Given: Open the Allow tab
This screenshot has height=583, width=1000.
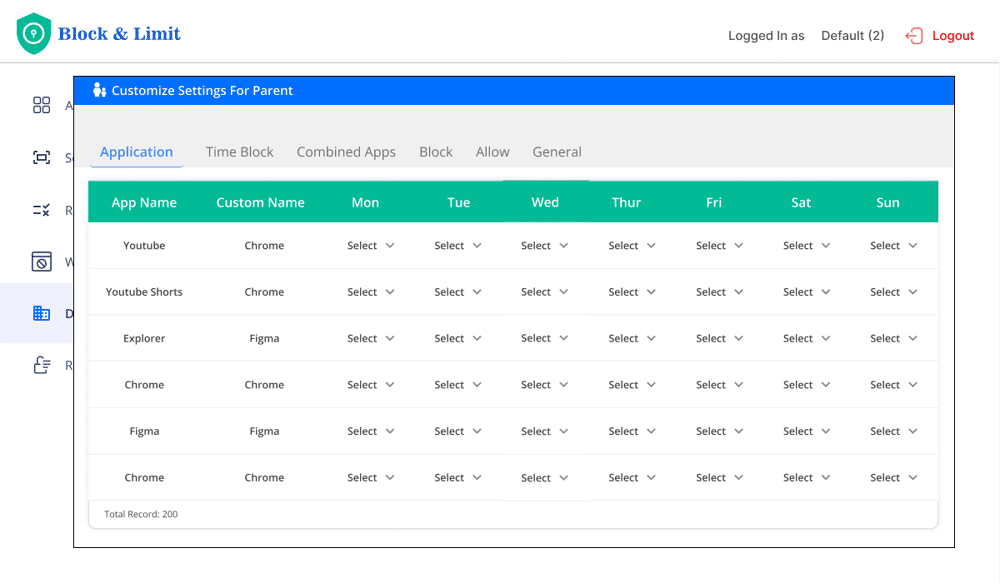Looking at the screenshot, I should tap(492, 152).
